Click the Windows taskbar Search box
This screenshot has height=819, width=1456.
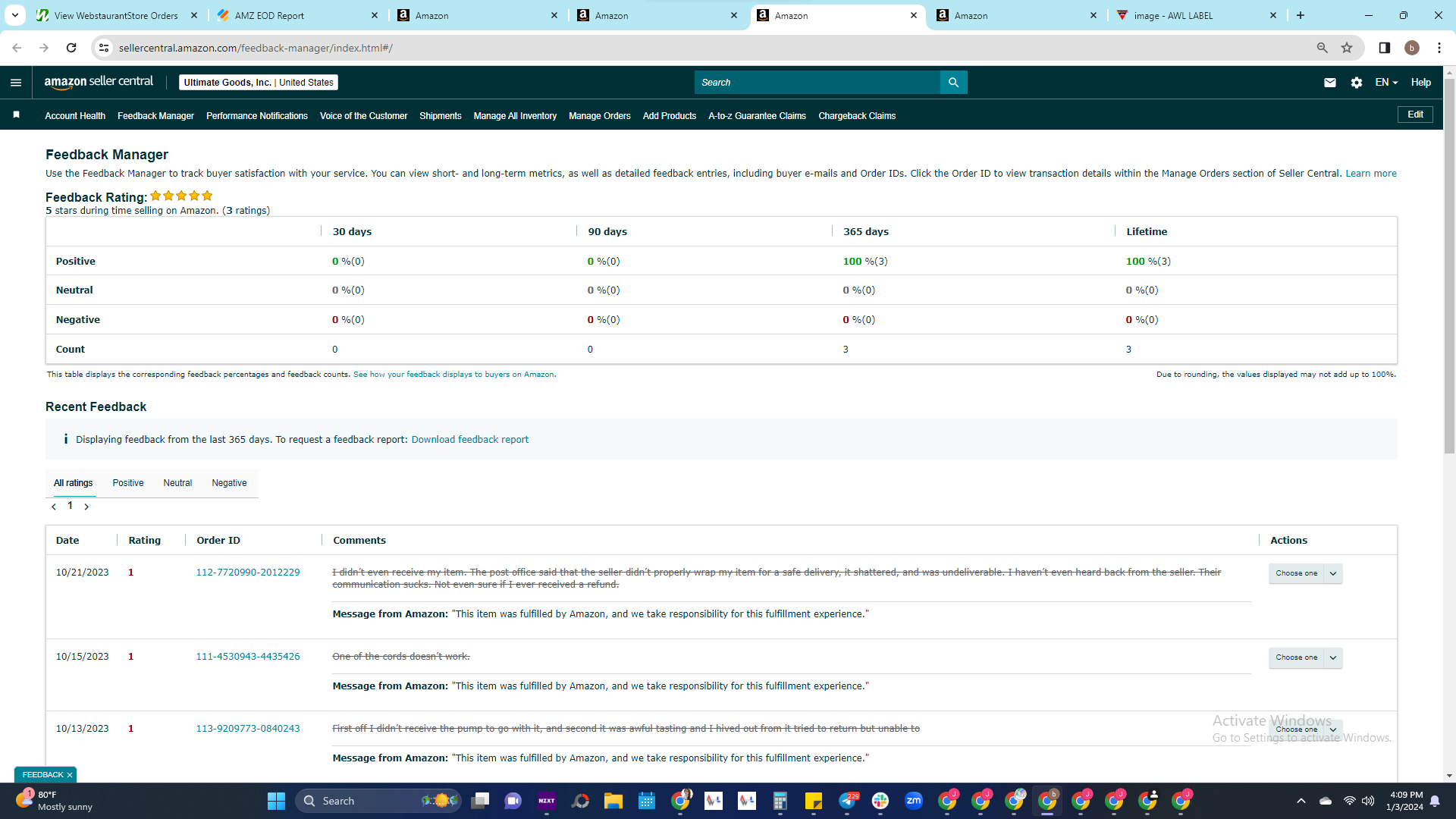coord(378,801)
